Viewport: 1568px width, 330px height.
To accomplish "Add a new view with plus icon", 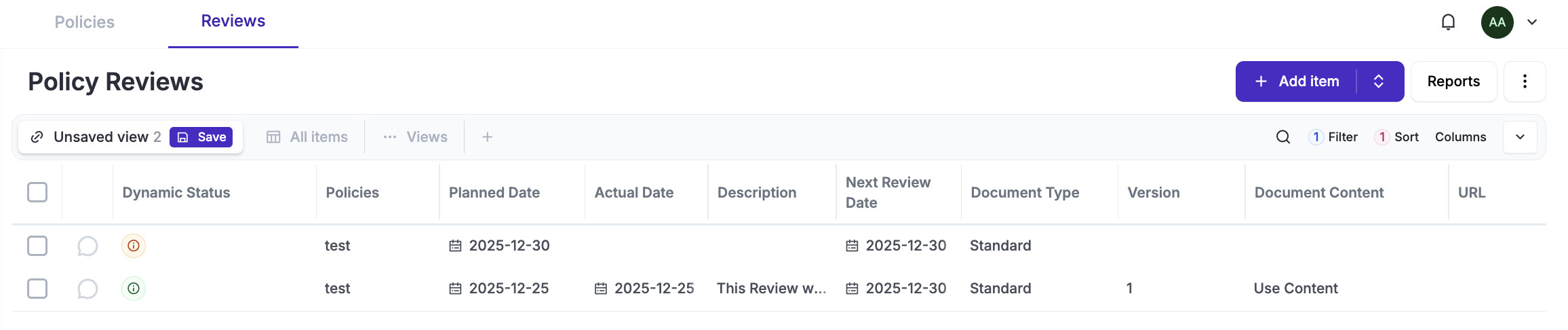I will [487, 137].
